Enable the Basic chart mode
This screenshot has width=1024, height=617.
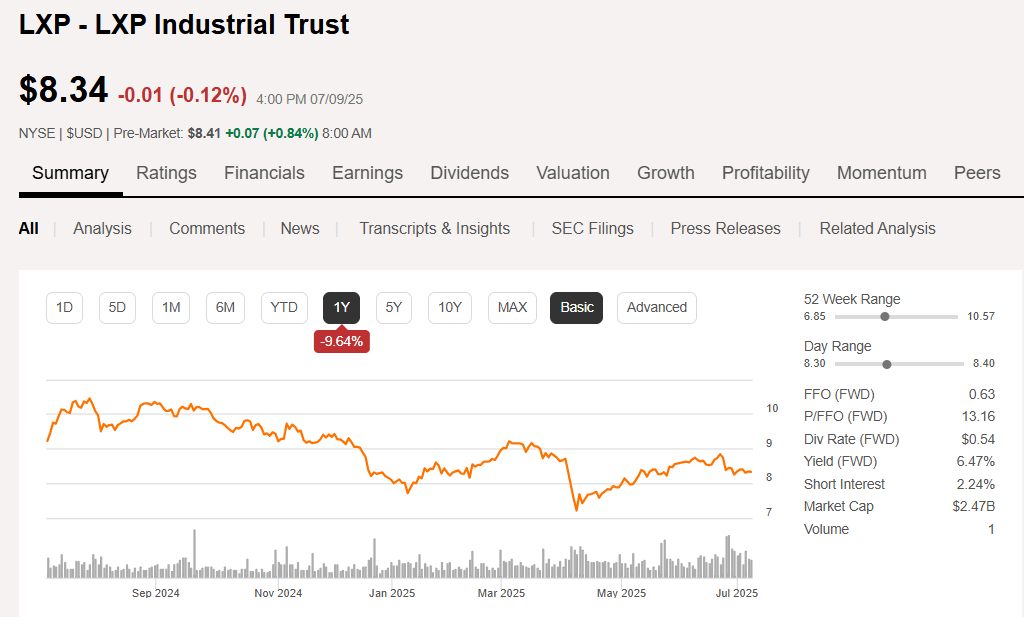[576, 308]
